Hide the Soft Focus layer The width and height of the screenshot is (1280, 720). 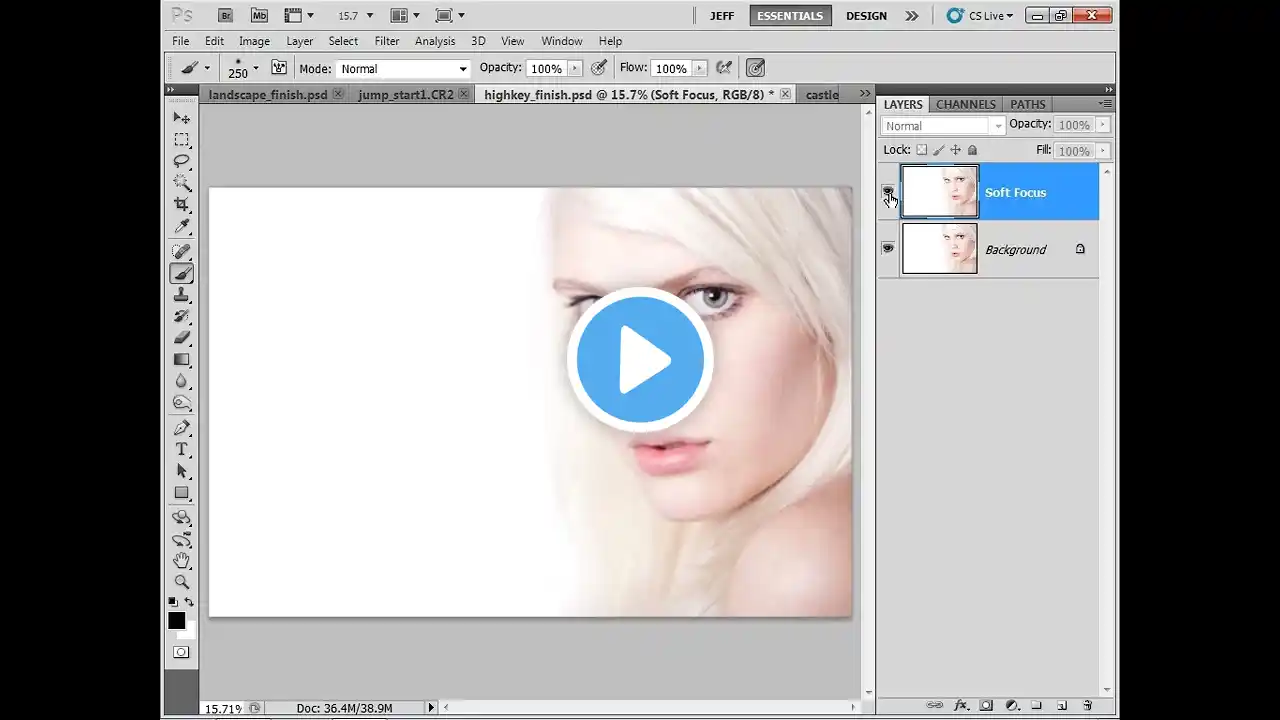click(888, 192)
